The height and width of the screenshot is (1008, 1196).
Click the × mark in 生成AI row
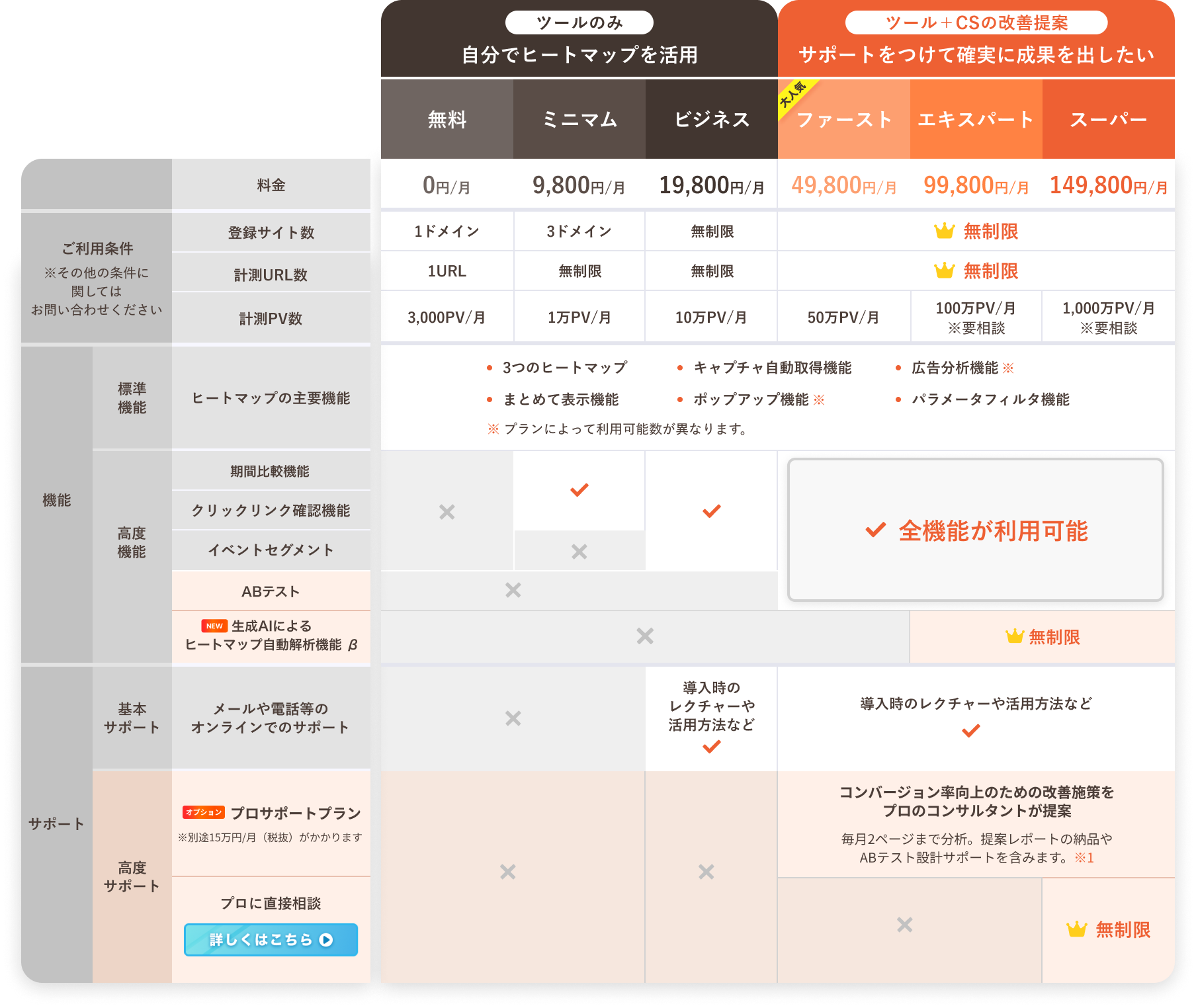pyautogui.click(x=645, y=636)
